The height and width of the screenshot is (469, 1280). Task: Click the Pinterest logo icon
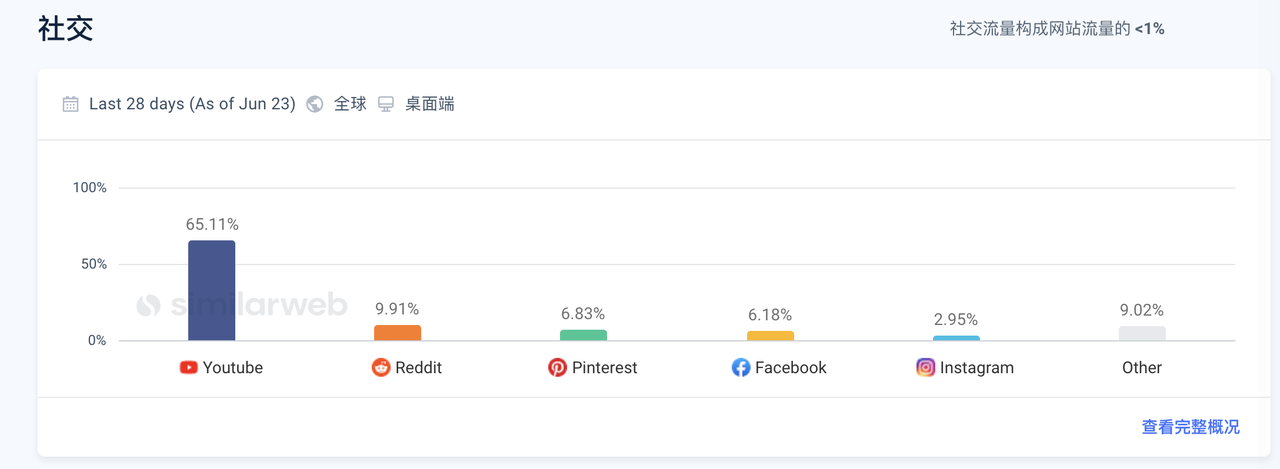pyautogui.click(x=557, y=368)
